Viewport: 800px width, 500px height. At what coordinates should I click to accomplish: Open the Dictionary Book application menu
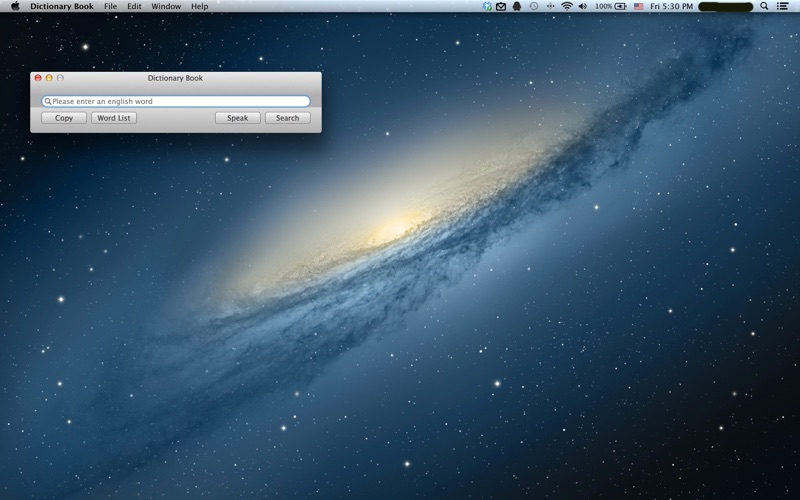pyautogui.click(x=62, y=6)
